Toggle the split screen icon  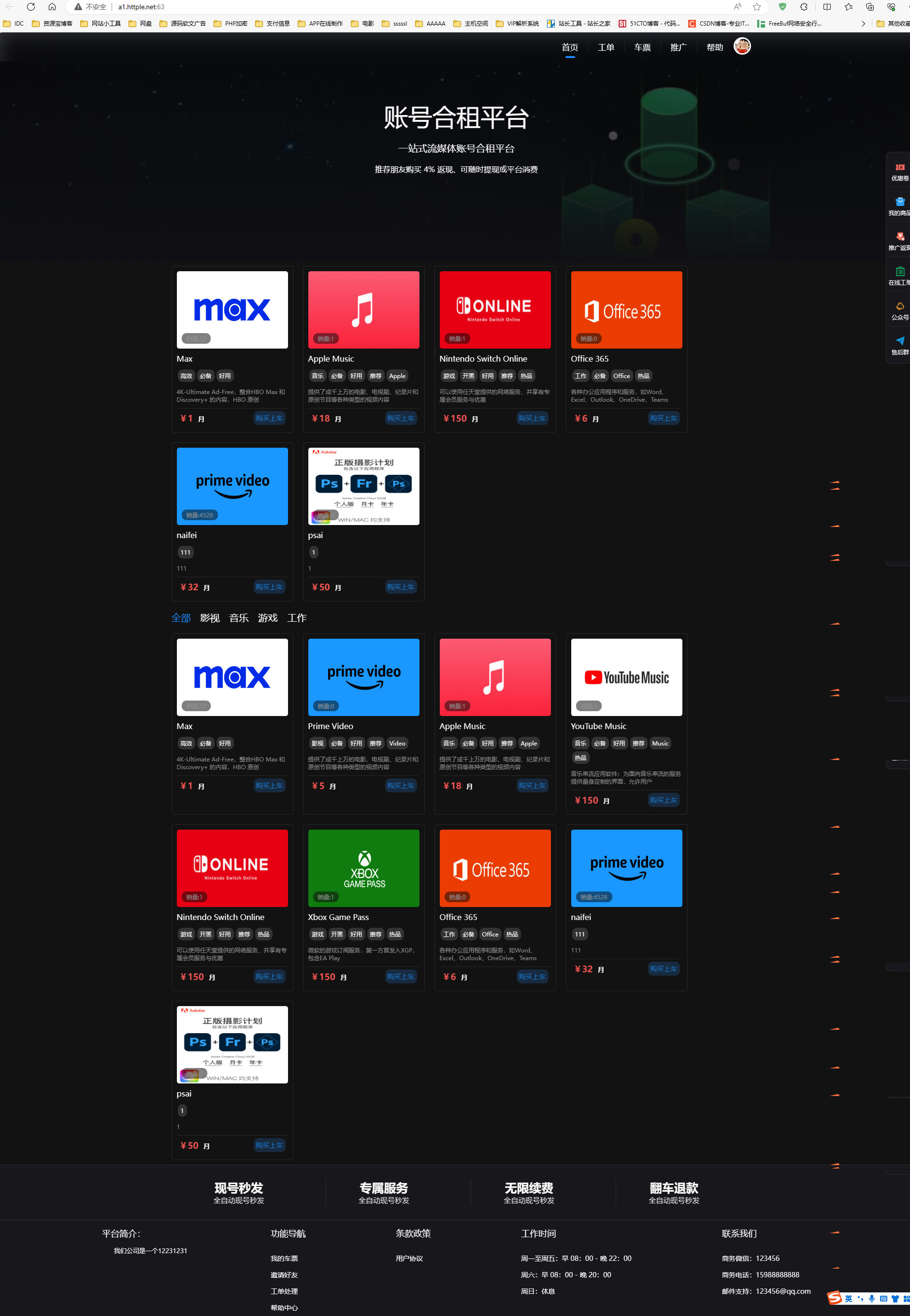(827, 7)
